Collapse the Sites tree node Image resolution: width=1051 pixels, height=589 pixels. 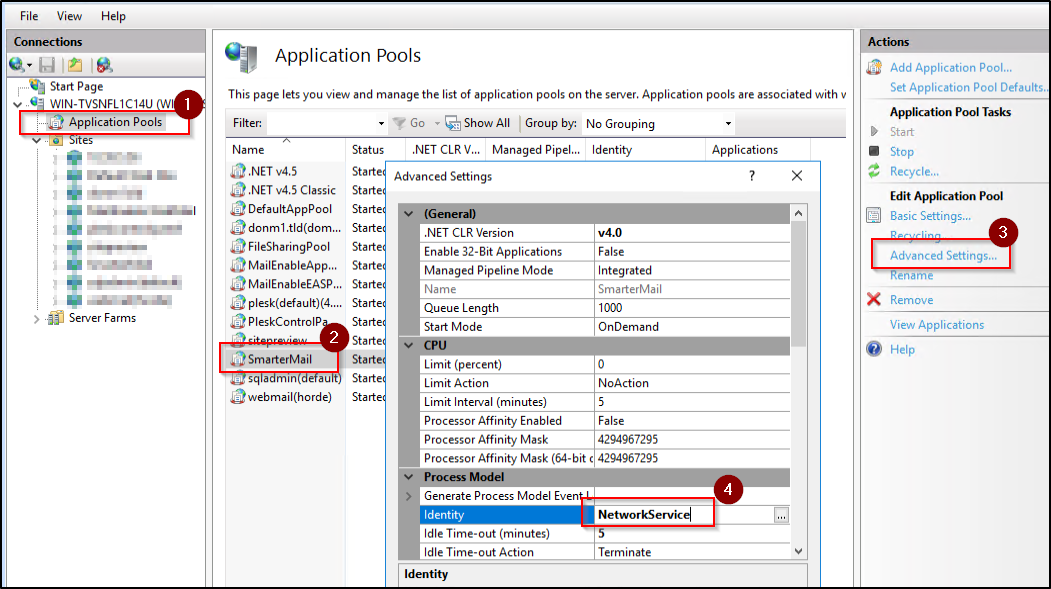(37, 141)
